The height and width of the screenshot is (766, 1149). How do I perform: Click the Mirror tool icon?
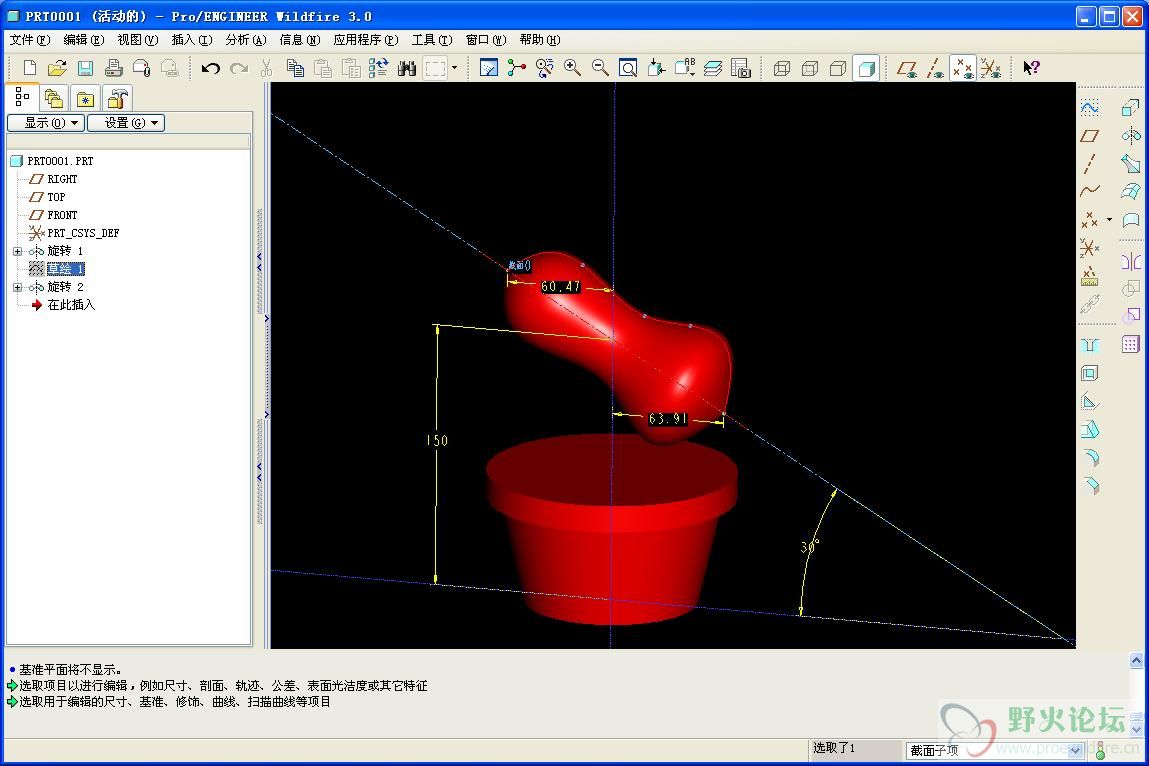1131,262
